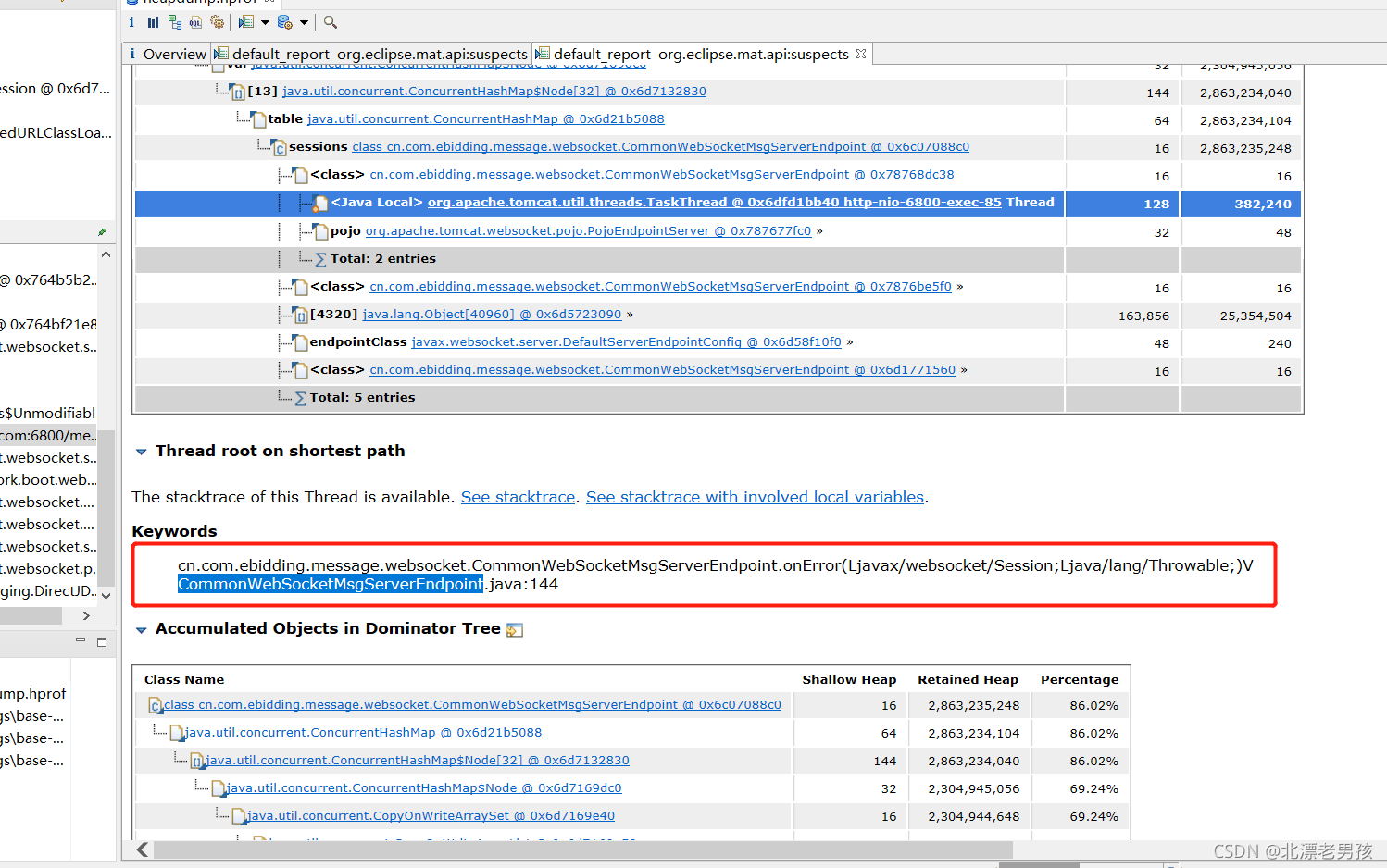The image size is (1387, 868).
Task: Open the PojoEndpointServer @ 0x787677fc0 link
Action: (588, 231)
